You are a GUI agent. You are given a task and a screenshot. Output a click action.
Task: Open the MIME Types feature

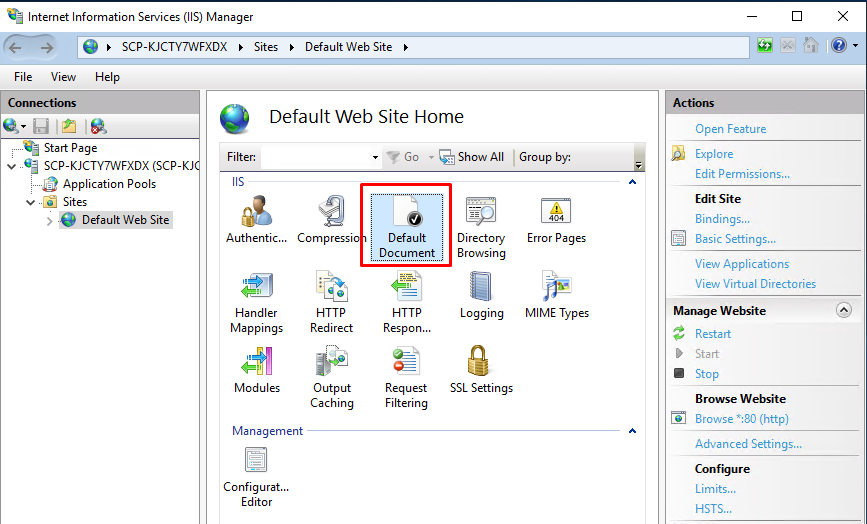point(557,295)
